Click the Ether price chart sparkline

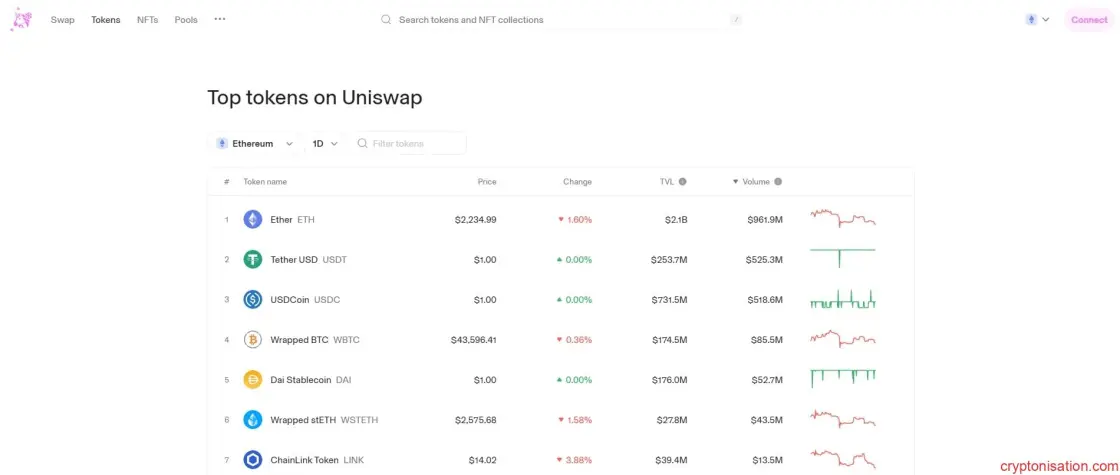tap(843, 218)
